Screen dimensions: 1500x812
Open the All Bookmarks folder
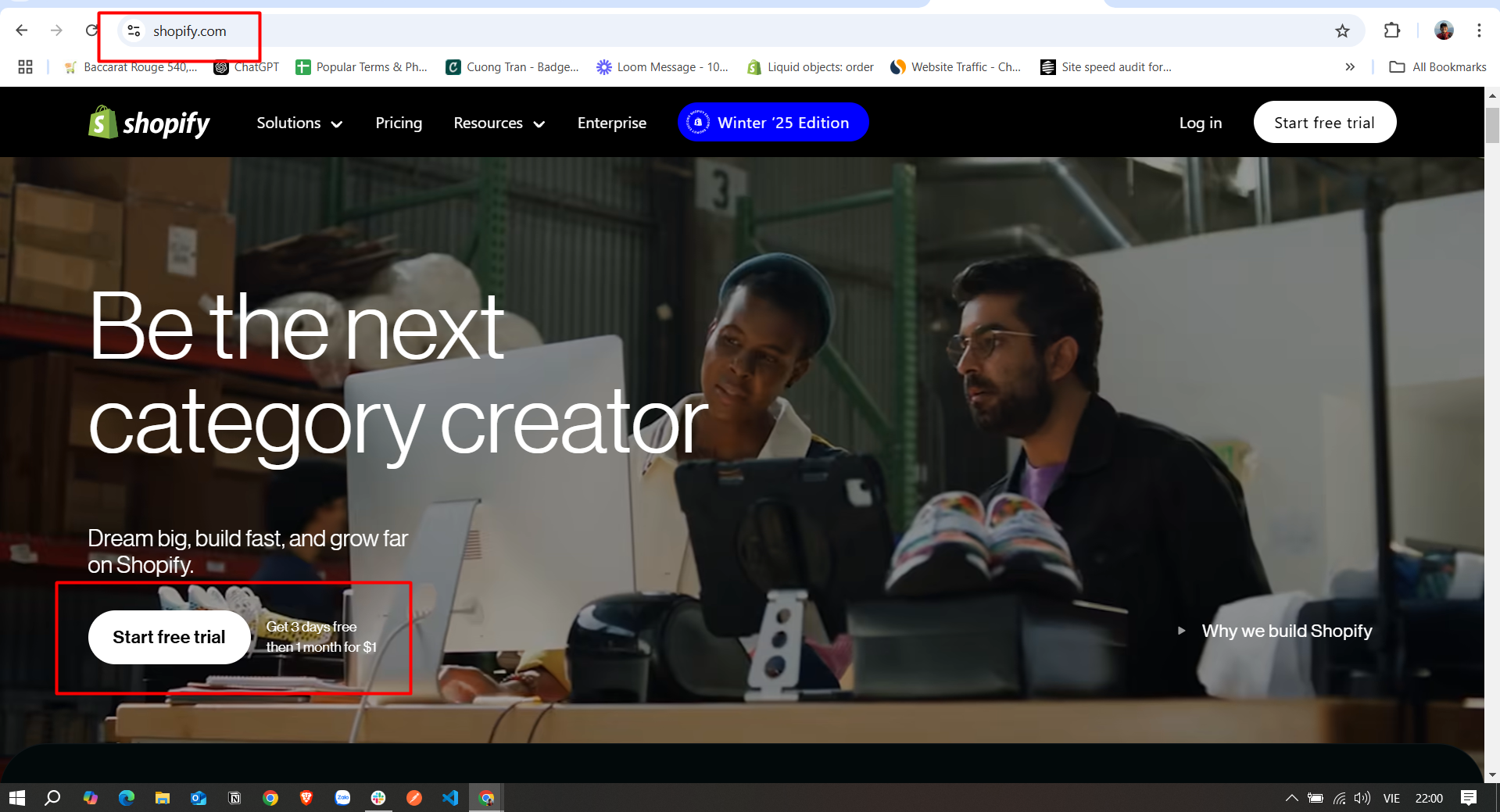[1437, 67]
